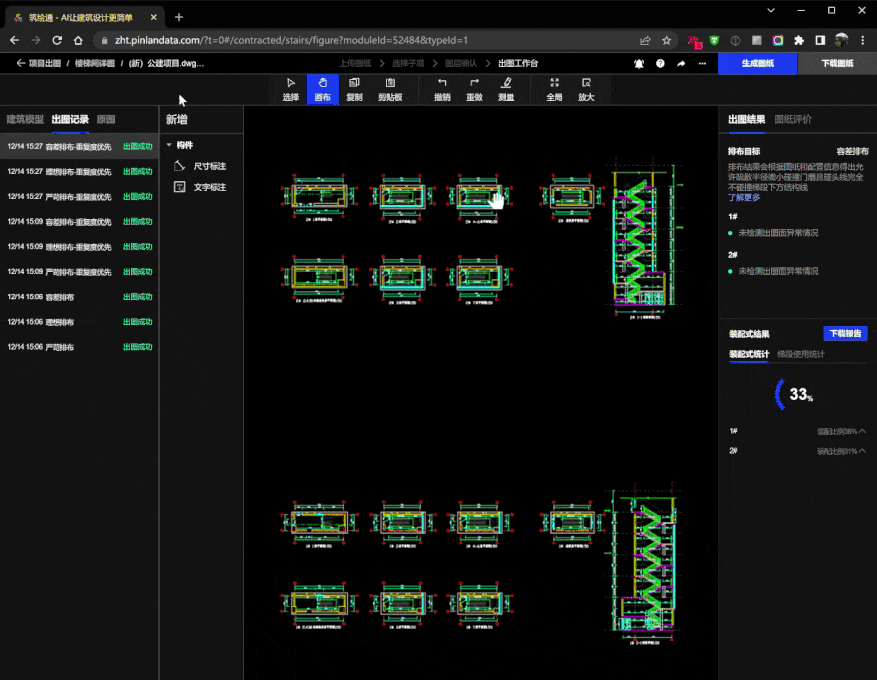Viewport: 877px width, 680px height.
Task: Click the browser address bar URL
Action: coord(291,40)
